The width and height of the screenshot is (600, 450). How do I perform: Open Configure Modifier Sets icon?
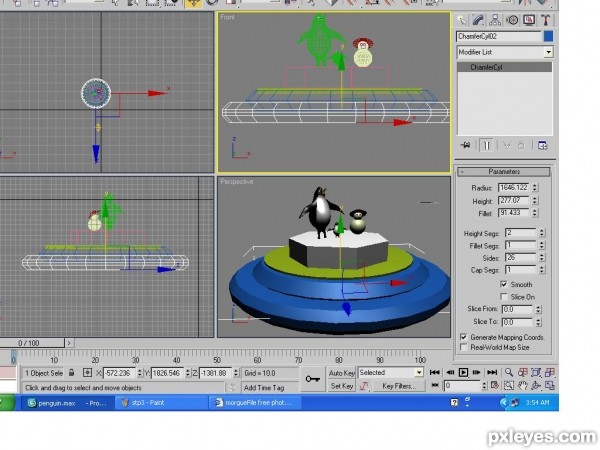[x=543, y=145]
